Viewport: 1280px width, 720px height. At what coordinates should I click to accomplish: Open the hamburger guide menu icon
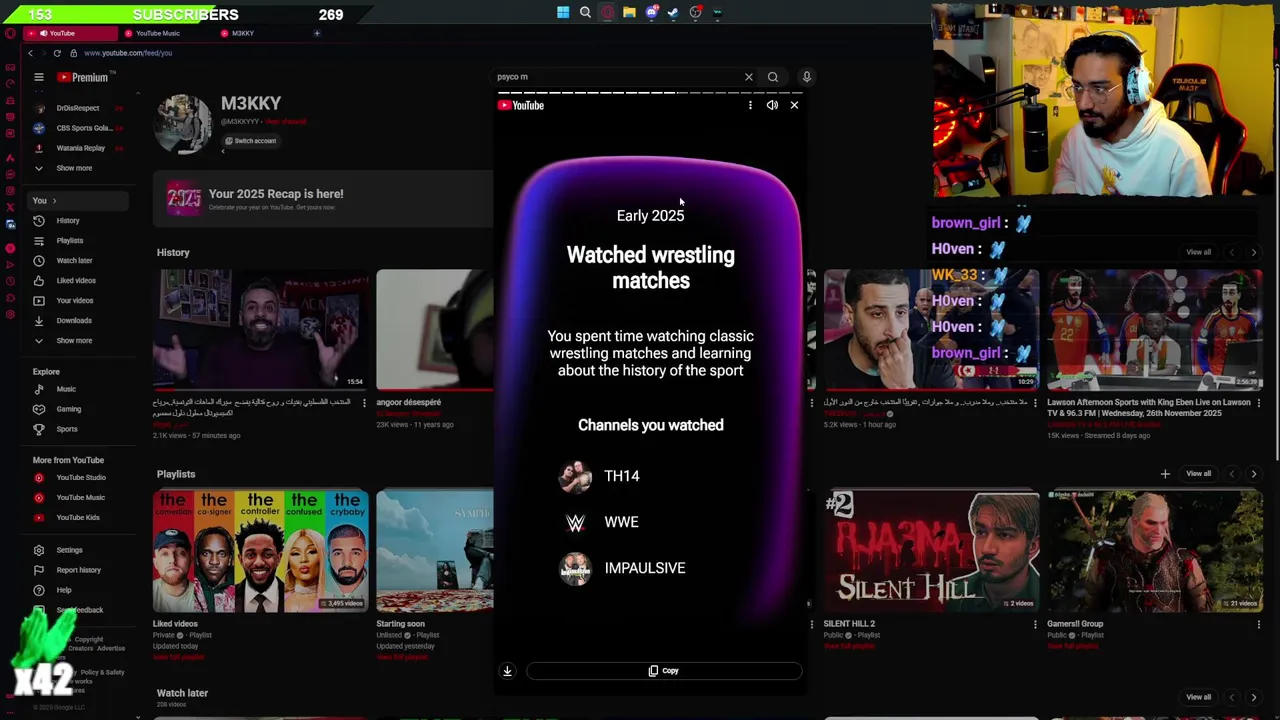click(x=39, y=77)
